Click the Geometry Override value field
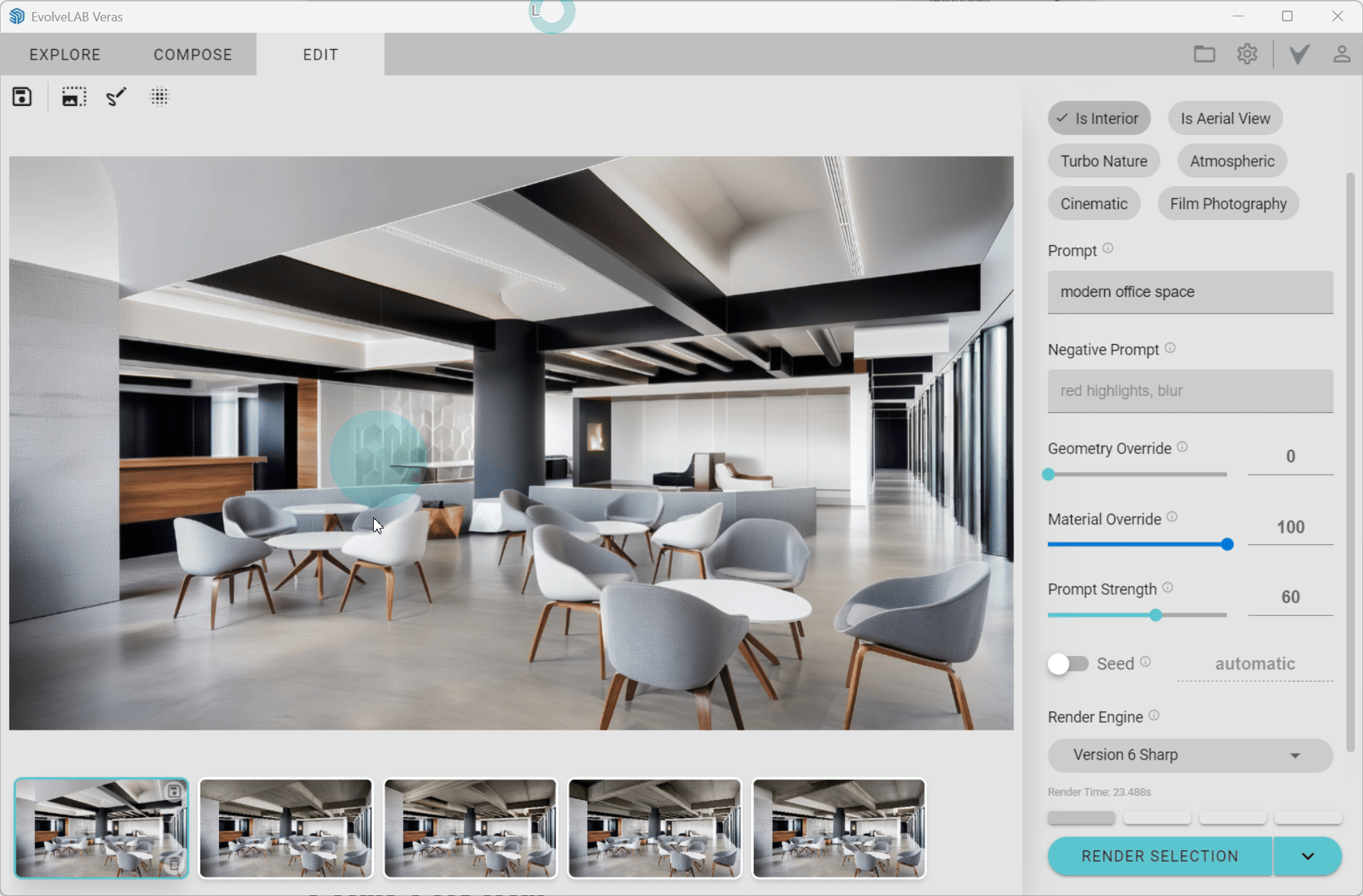Viewport: 1363px width, 896px height. coord(1291,457)
